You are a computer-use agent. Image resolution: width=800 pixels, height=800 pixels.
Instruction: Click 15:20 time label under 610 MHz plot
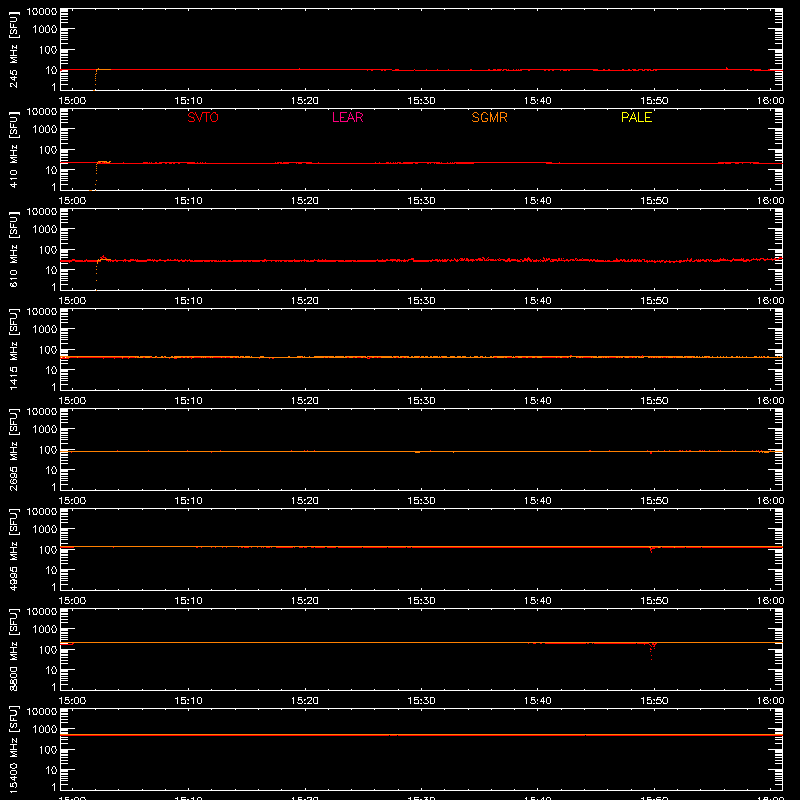tap(305, 301)
